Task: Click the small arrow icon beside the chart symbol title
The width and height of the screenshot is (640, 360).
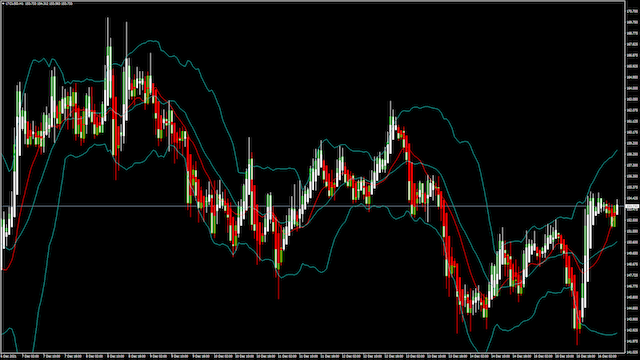Action: point(4,4)
